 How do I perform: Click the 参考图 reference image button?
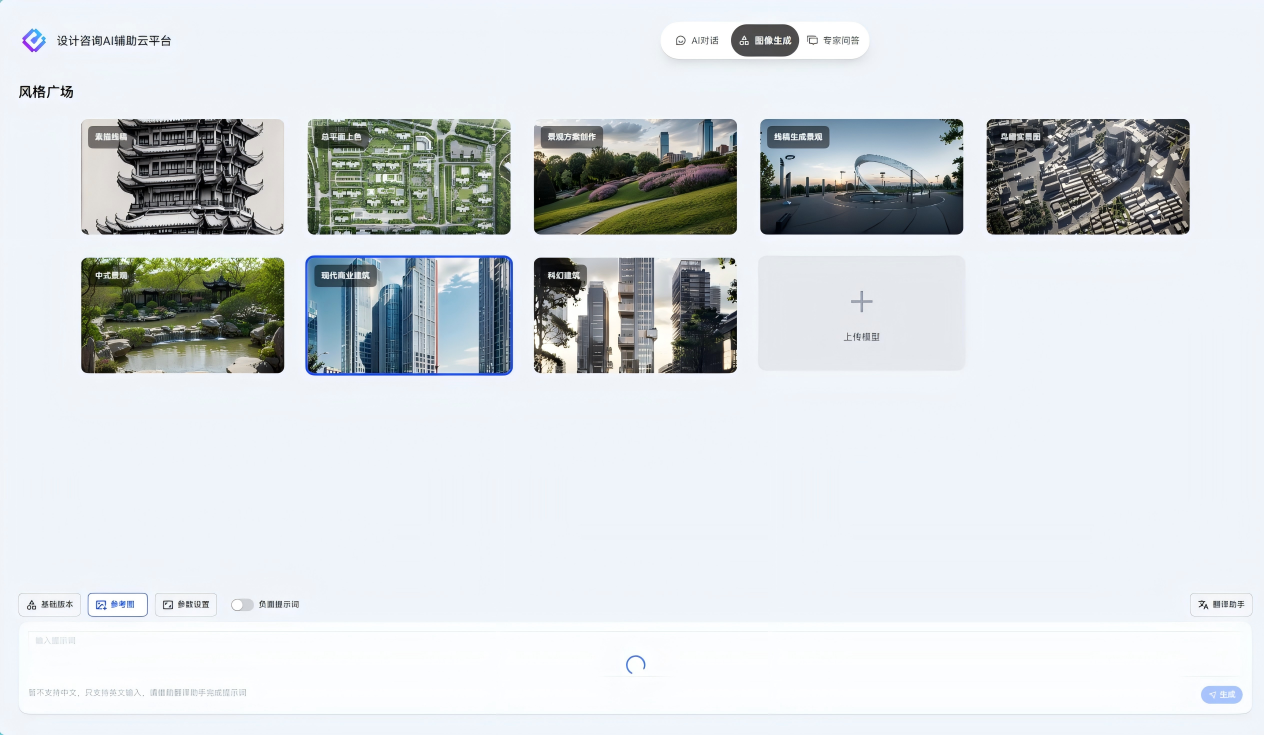tap(118, 605)
